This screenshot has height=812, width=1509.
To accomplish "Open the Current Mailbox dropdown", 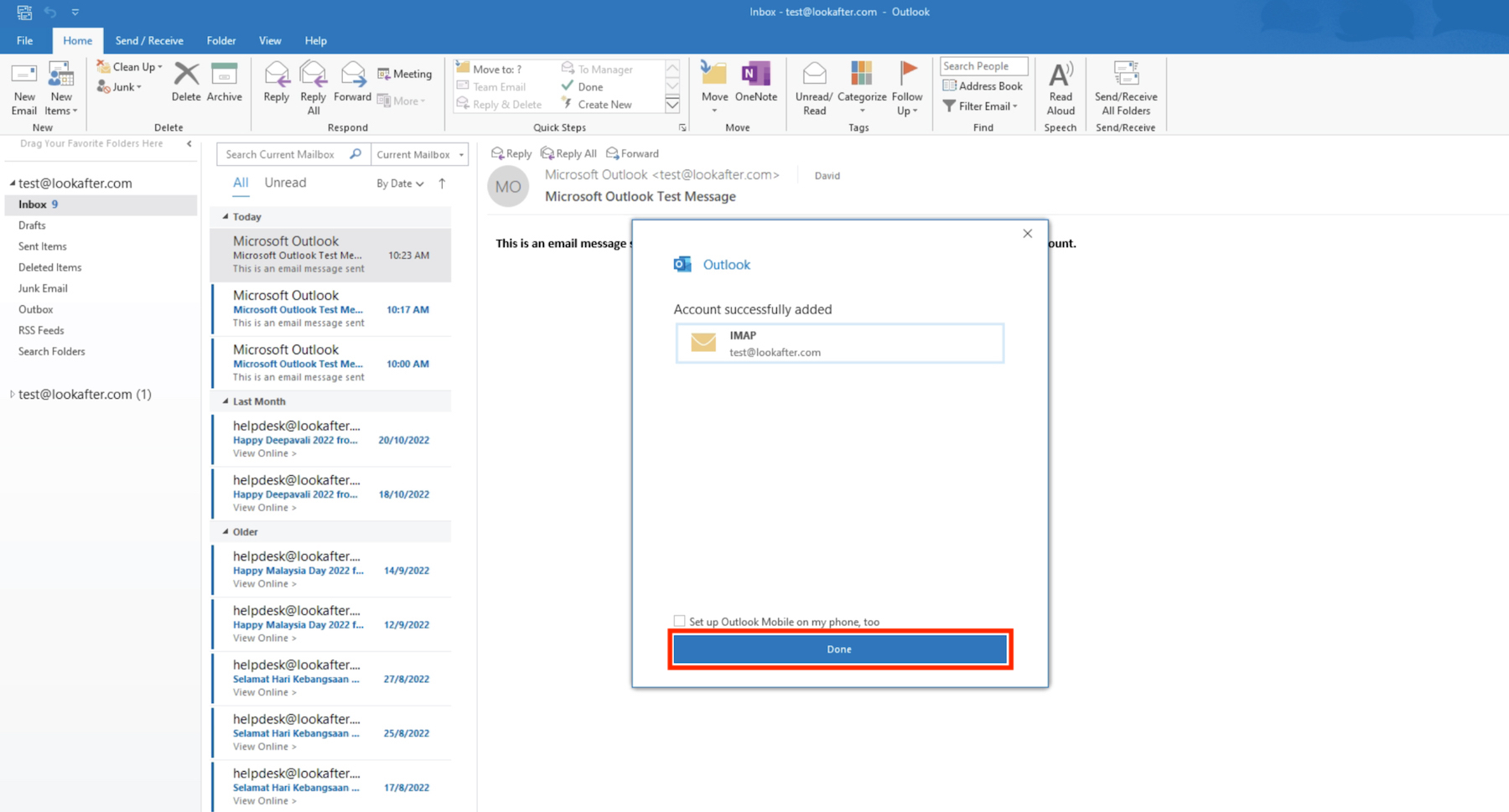I will point(419,154).
